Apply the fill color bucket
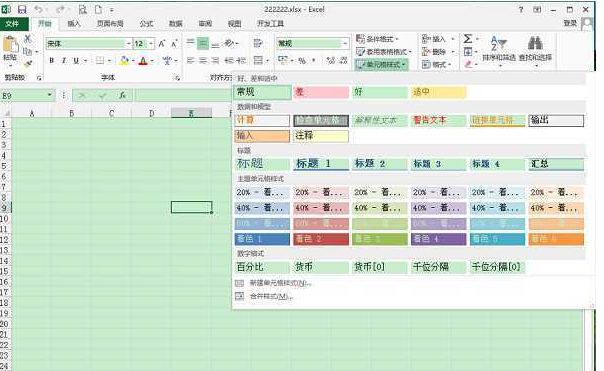The width and height of the screenshot is (604, 371). (124, 60)
